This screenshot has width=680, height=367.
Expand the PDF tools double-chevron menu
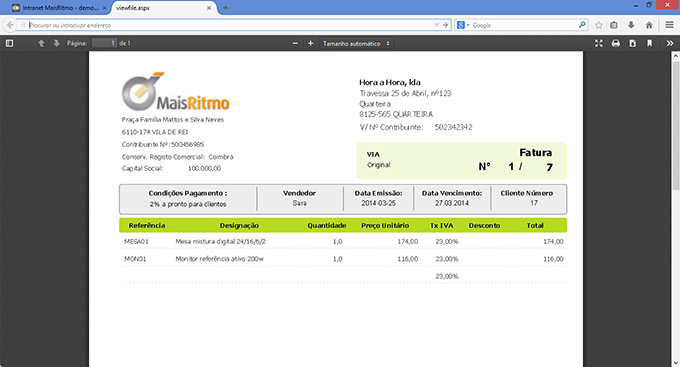pos(670,43)
